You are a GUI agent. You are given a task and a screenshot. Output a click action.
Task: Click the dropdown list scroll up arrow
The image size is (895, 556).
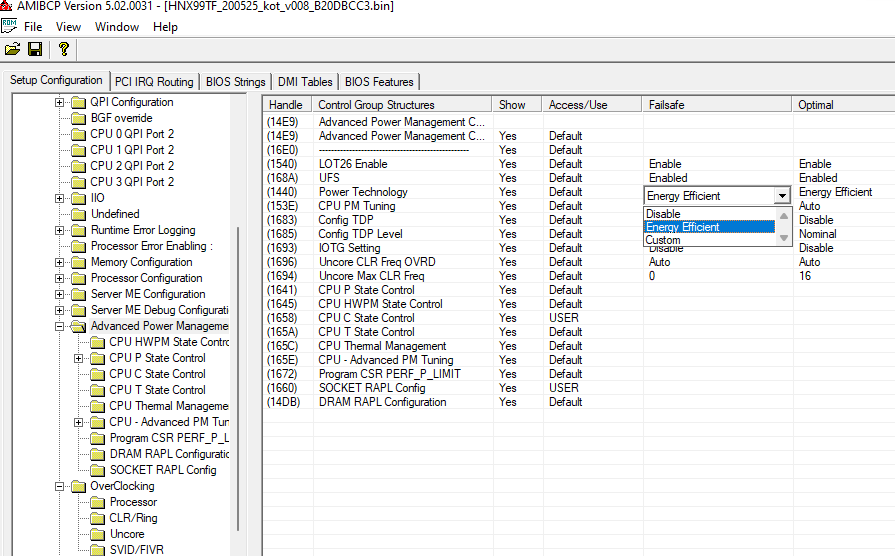(x=784, y=216)
